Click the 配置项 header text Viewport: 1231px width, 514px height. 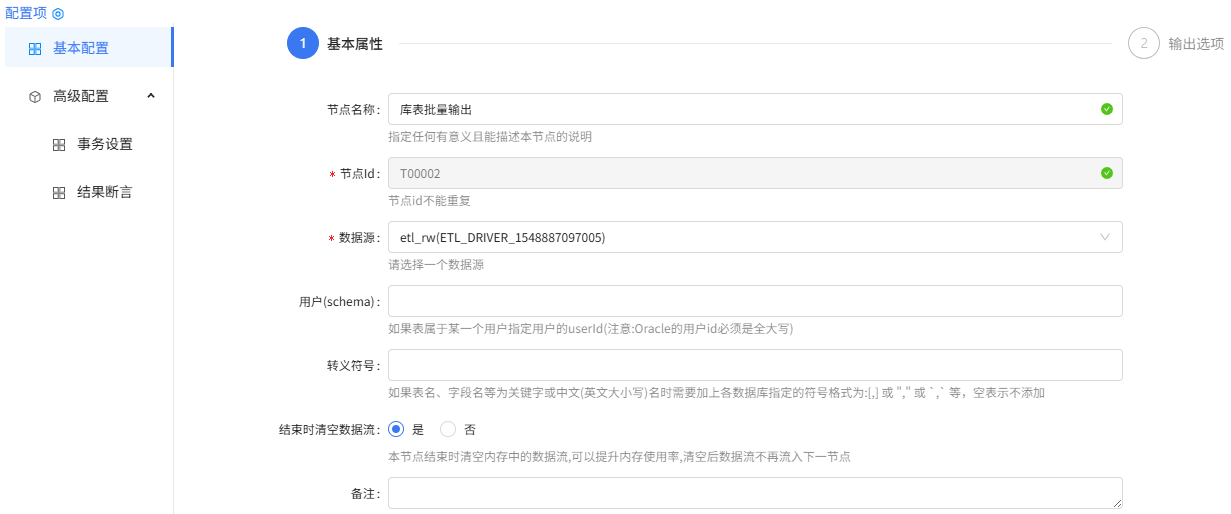point(26,14)
